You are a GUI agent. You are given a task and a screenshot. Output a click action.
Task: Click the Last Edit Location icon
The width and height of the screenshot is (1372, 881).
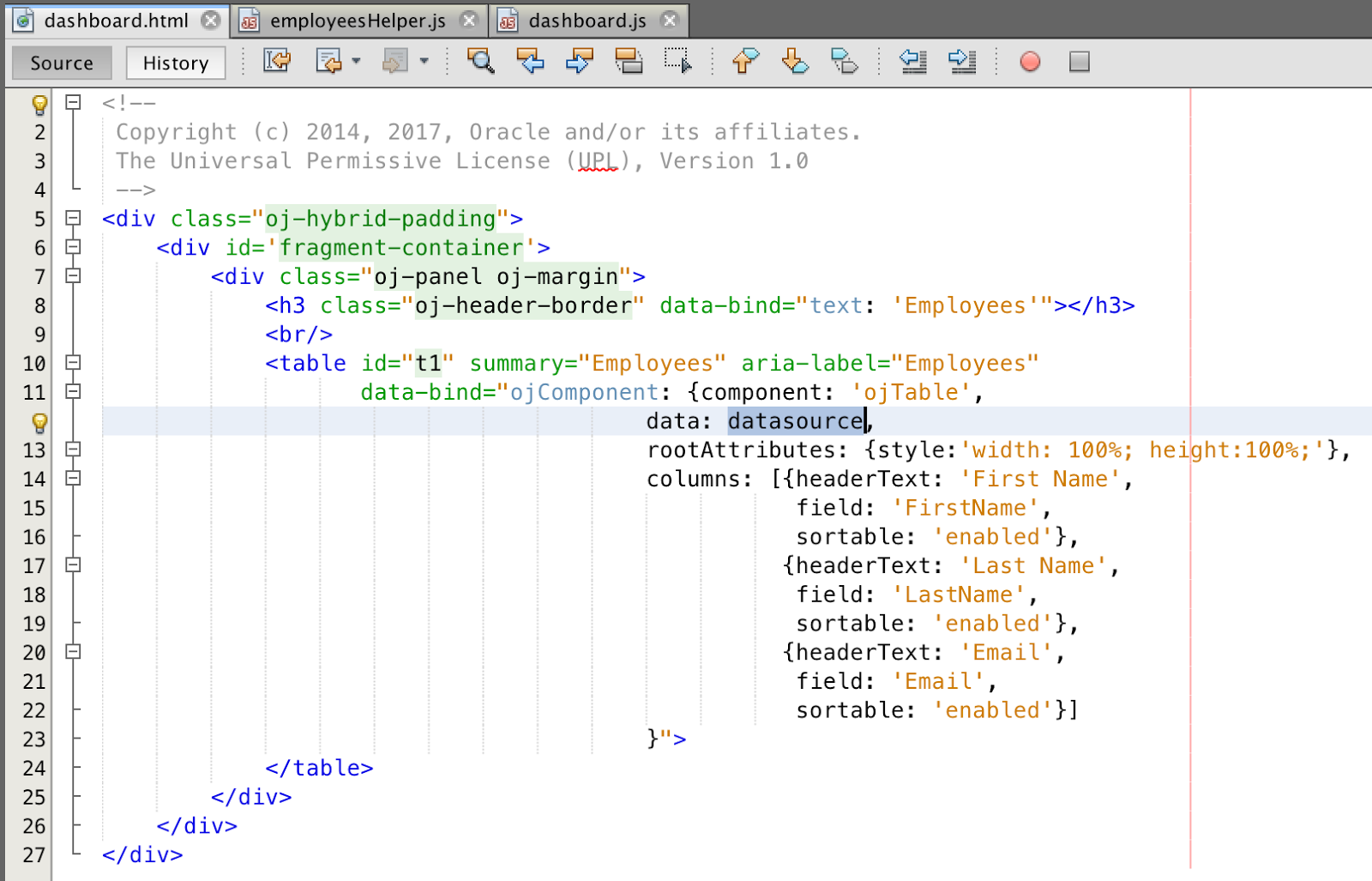(276, 61)
